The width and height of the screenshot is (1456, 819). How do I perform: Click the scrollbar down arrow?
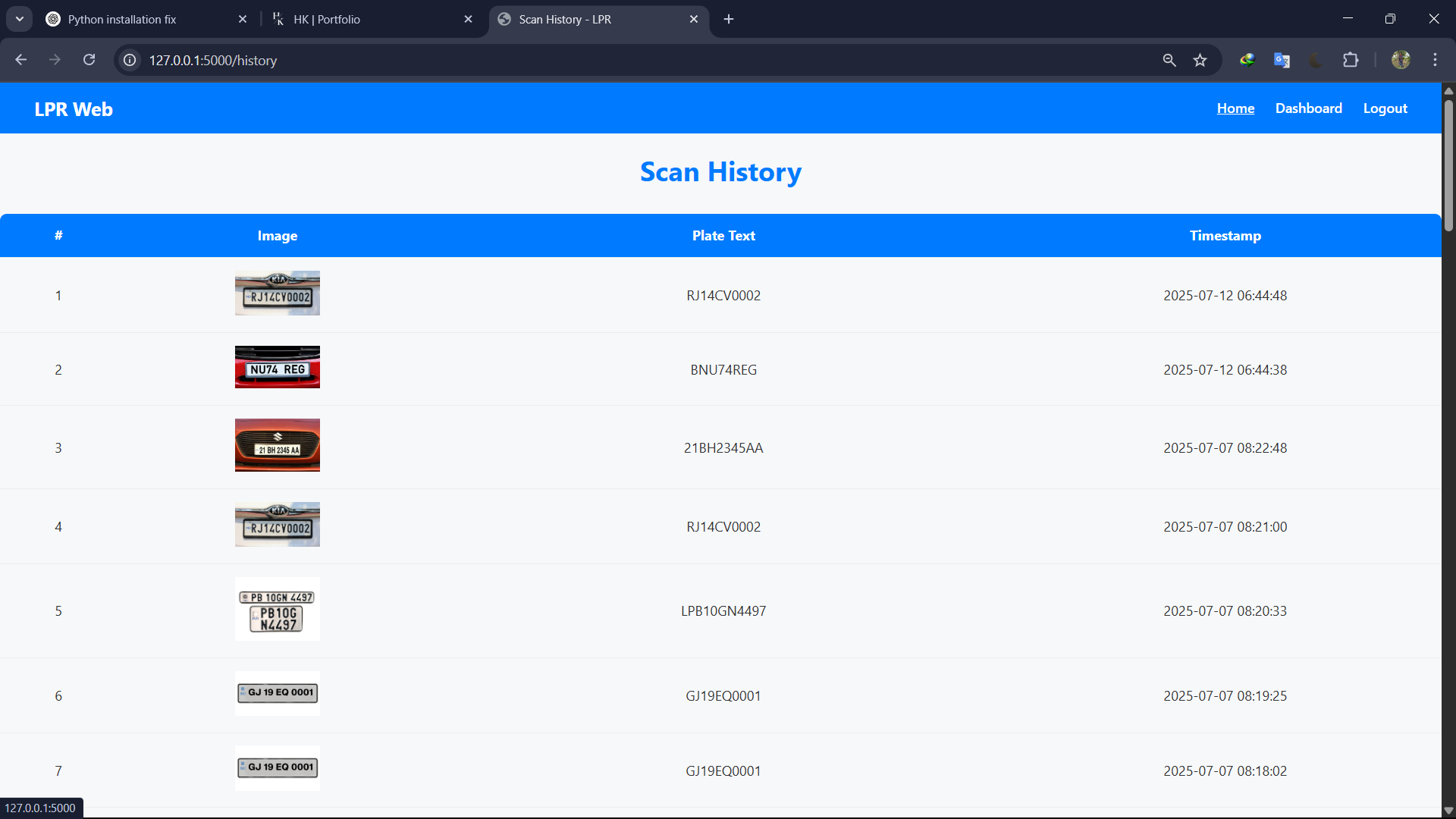tap(1448, 810)
